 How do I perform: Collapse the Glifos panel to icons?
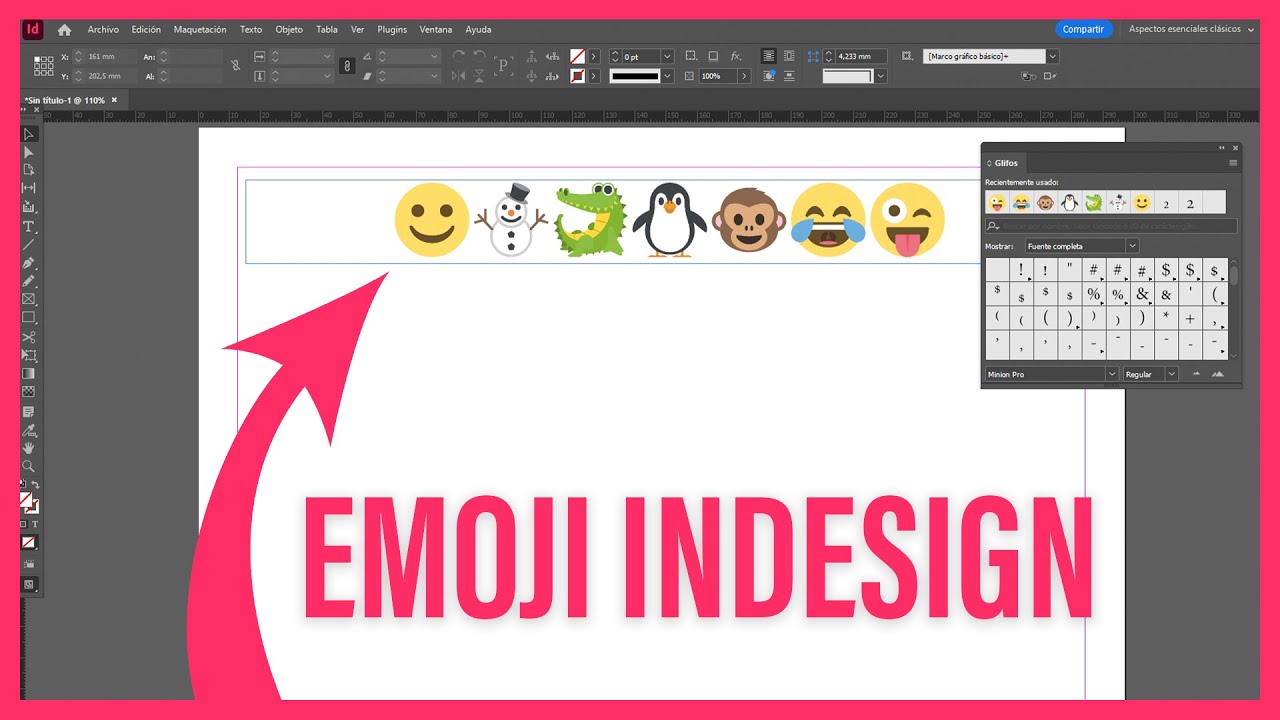pos(1221,148)
